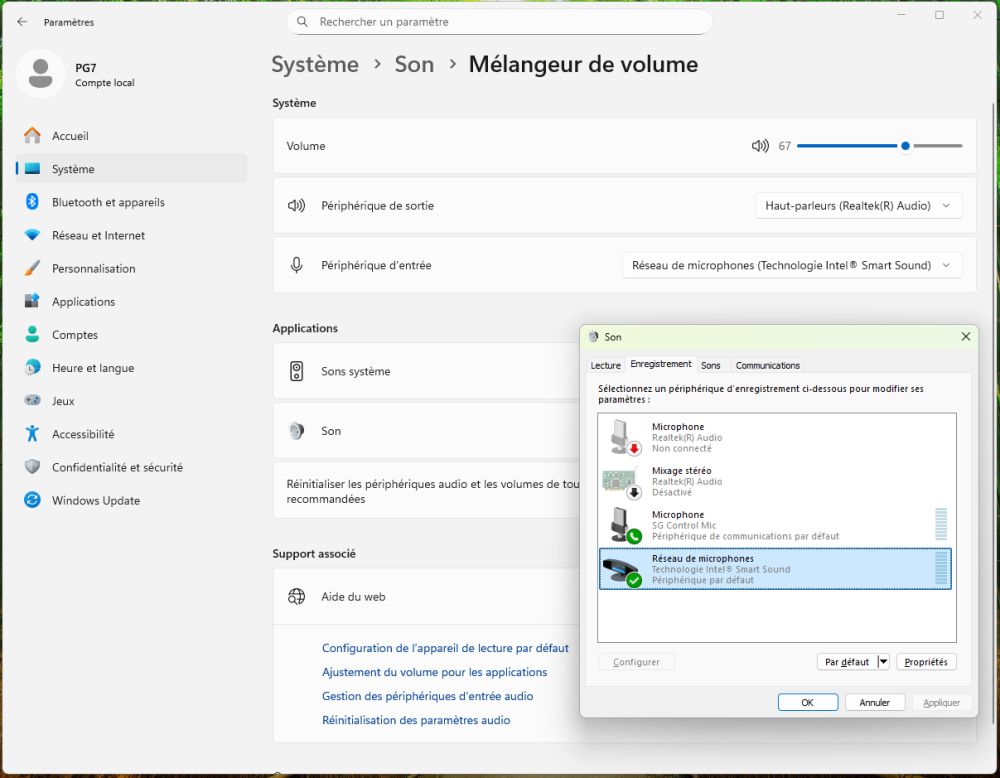1000x778 pixels.
Task: Click the Comptes person icon
Action: pyautogui.click(x=32, y=335)
